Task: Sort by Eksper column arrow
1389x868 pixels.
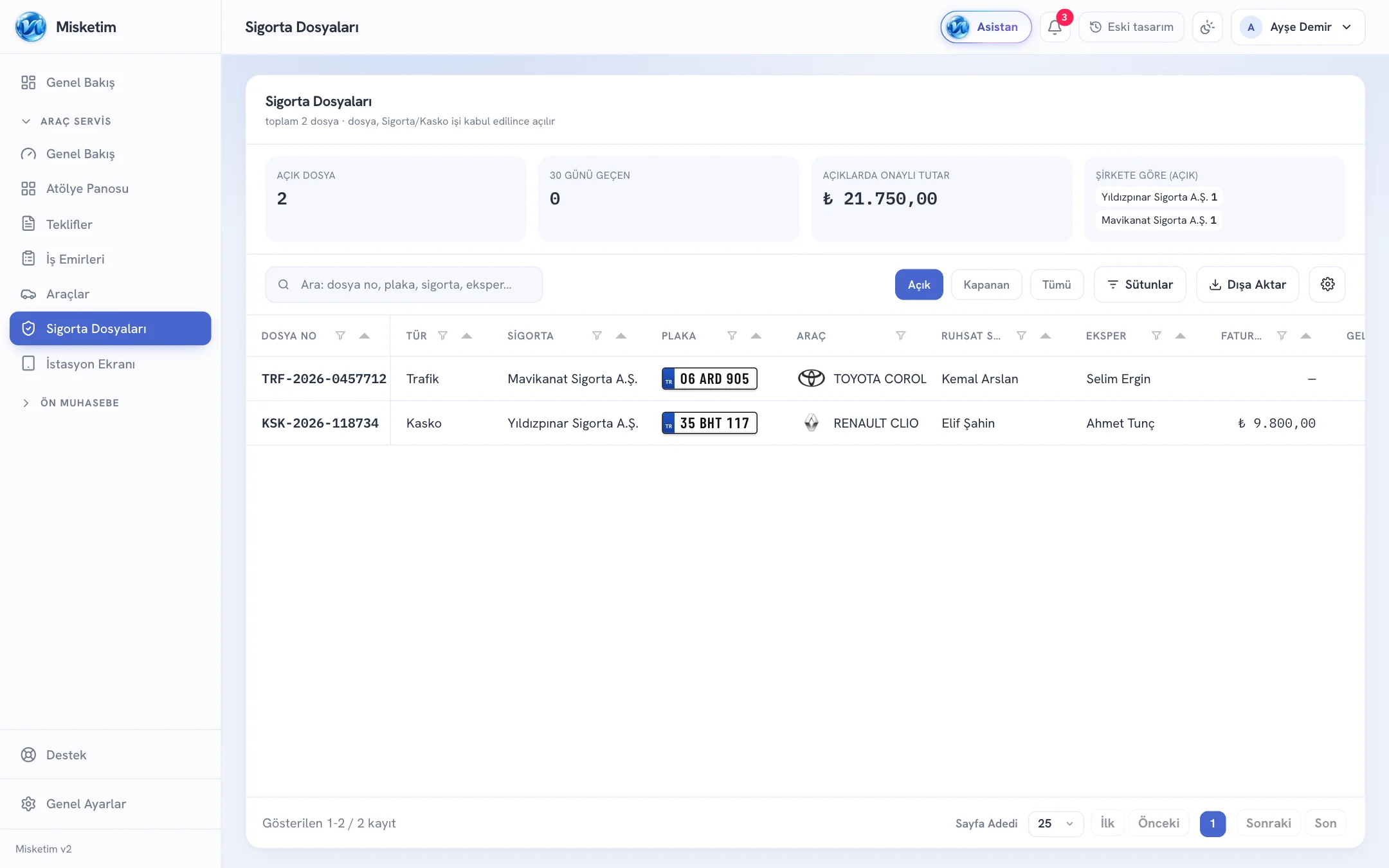Action: [x=1181, y=336]
